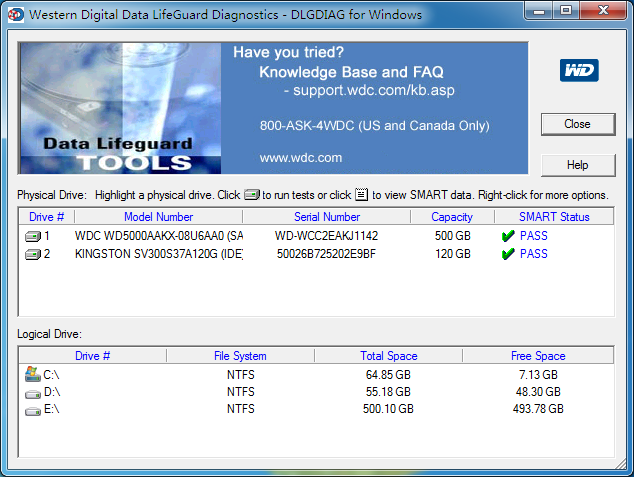The image size is (634, 477).
Task: Click the run tests icon in the instructions
Action: [252, 195]
